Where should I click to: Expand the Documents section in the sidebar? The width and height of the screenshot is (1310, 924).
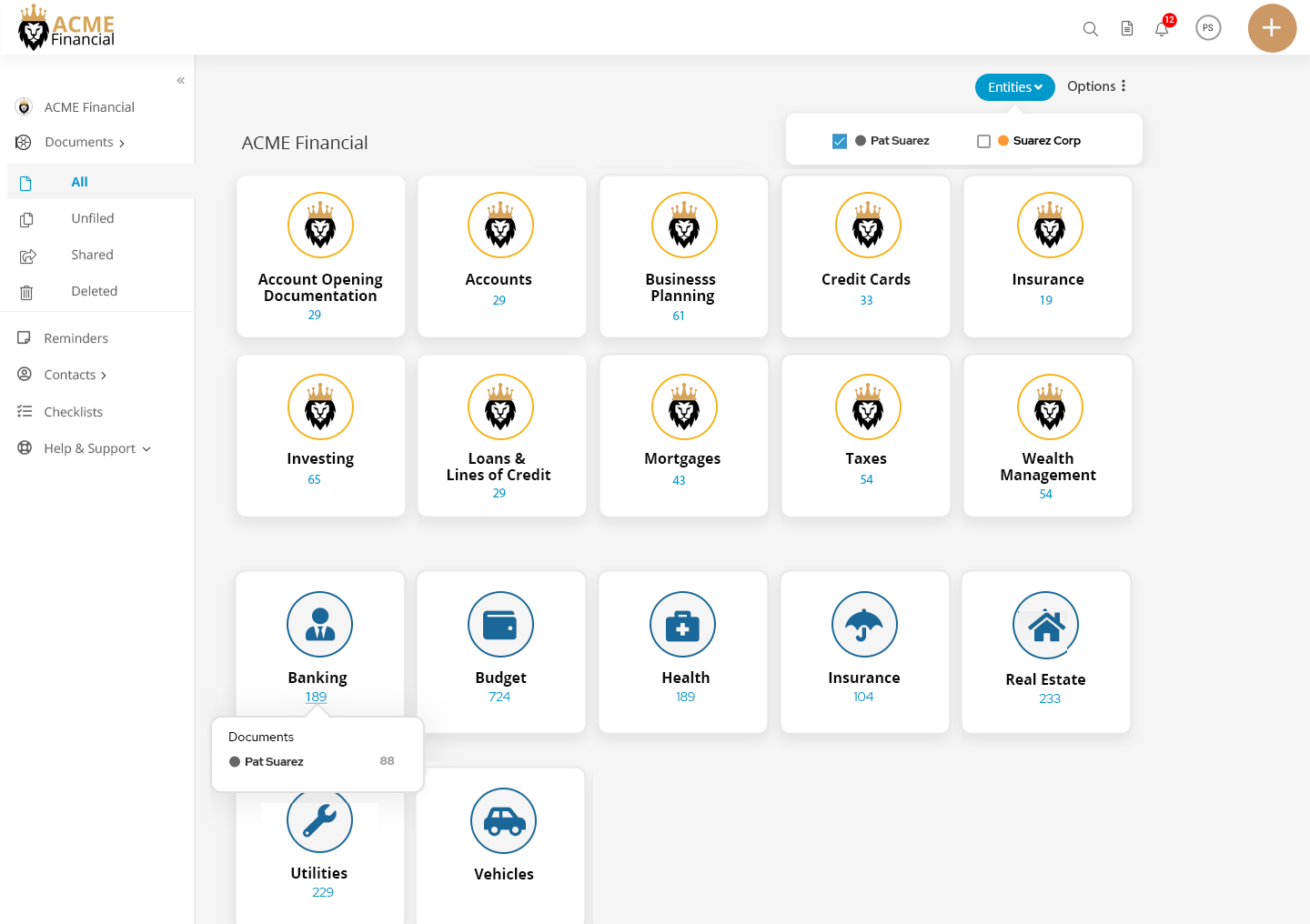pyautogui.click(x=78, y=142)
